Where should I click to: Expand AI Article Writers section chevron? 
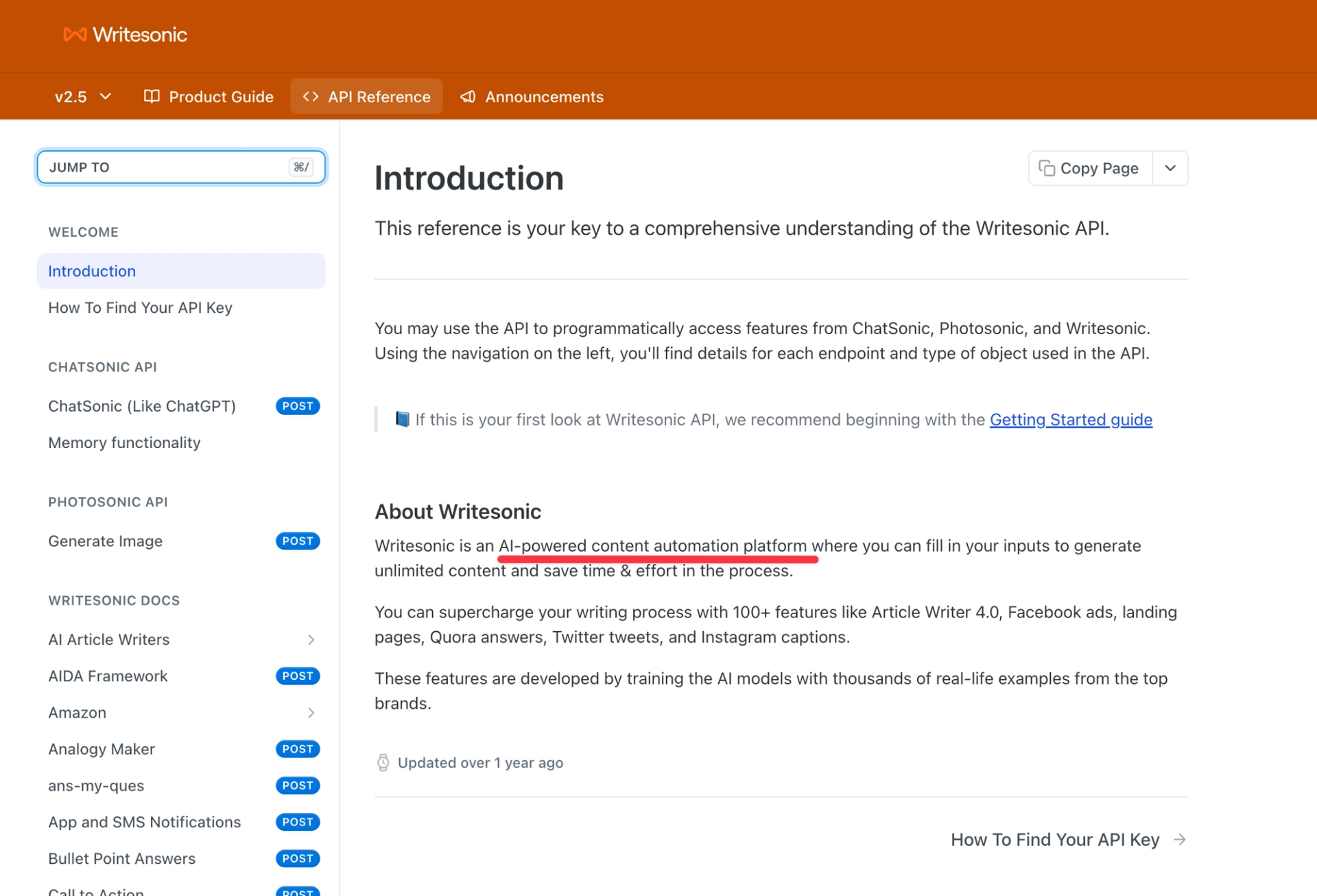[311, 639]
